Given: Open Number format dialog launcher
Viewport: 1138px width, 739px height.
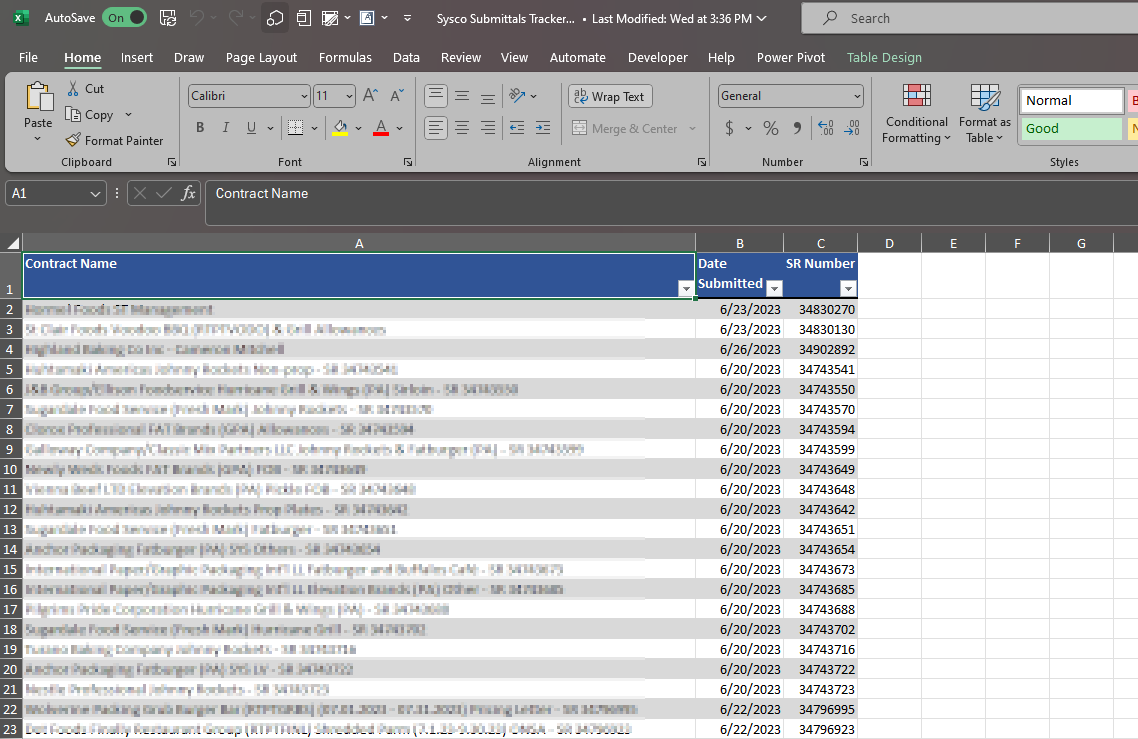Looking at the screenshot, I should tap(864, 162).
